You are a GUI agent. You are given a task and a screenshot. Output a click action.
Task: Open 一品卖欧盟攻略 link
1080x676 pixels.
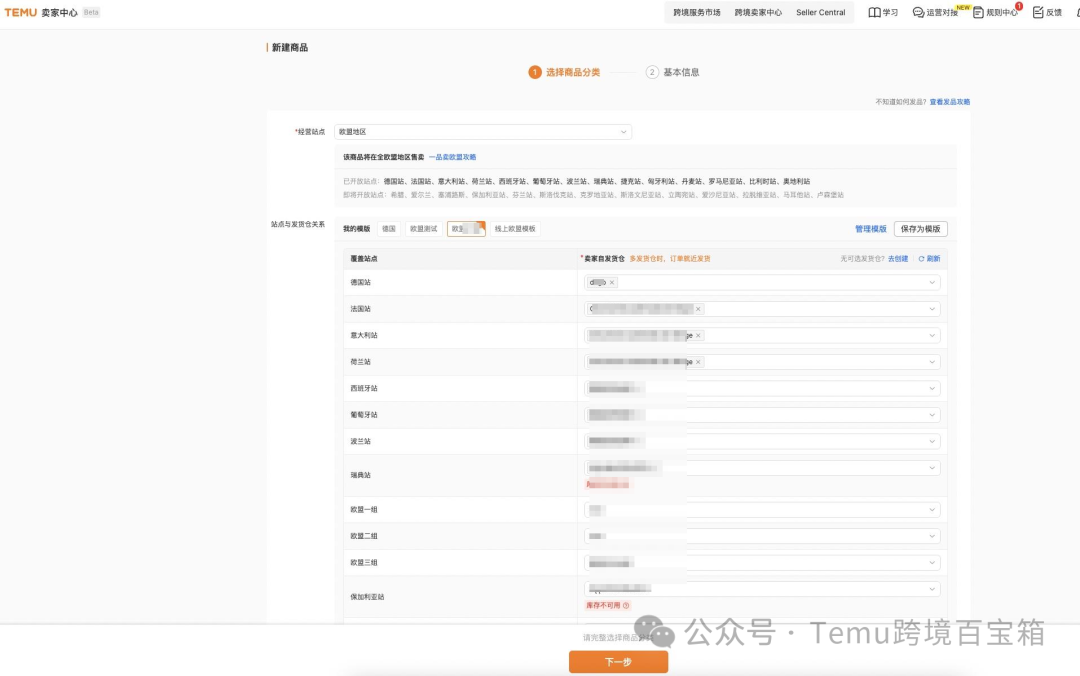pos(453,157)
